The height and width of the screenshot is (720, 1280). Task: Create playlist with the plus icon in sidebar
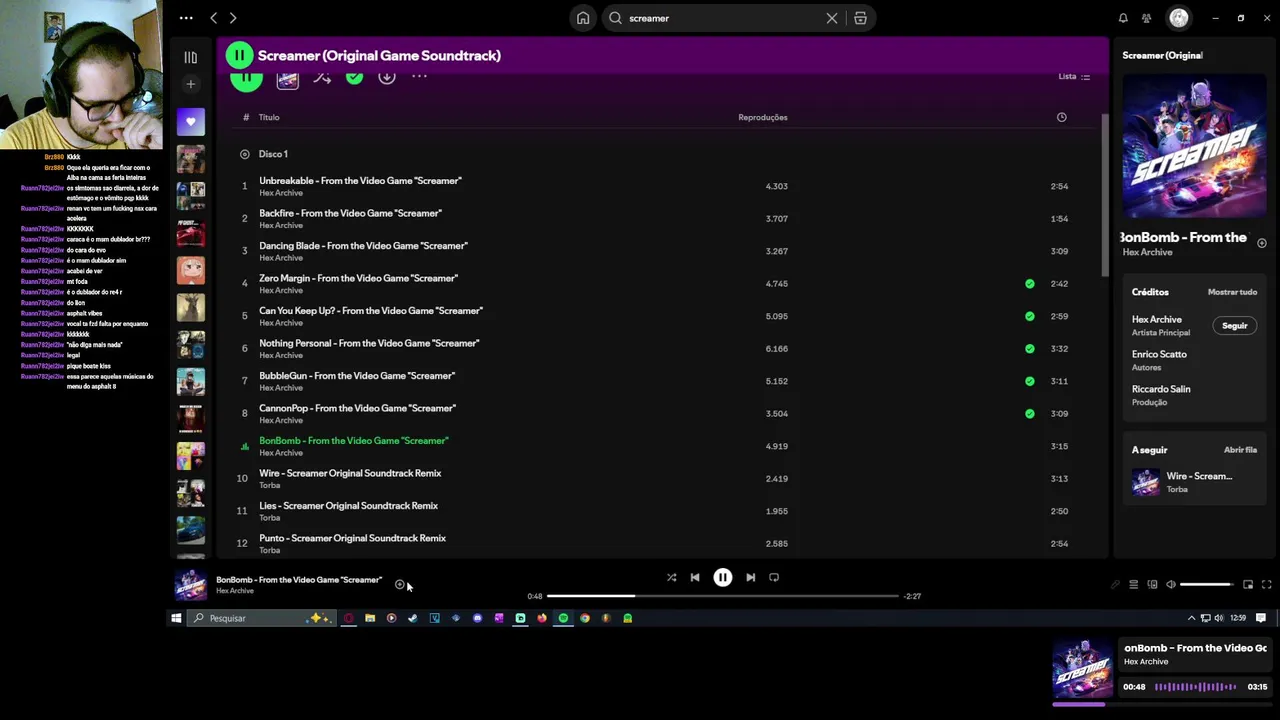point(190,84)
